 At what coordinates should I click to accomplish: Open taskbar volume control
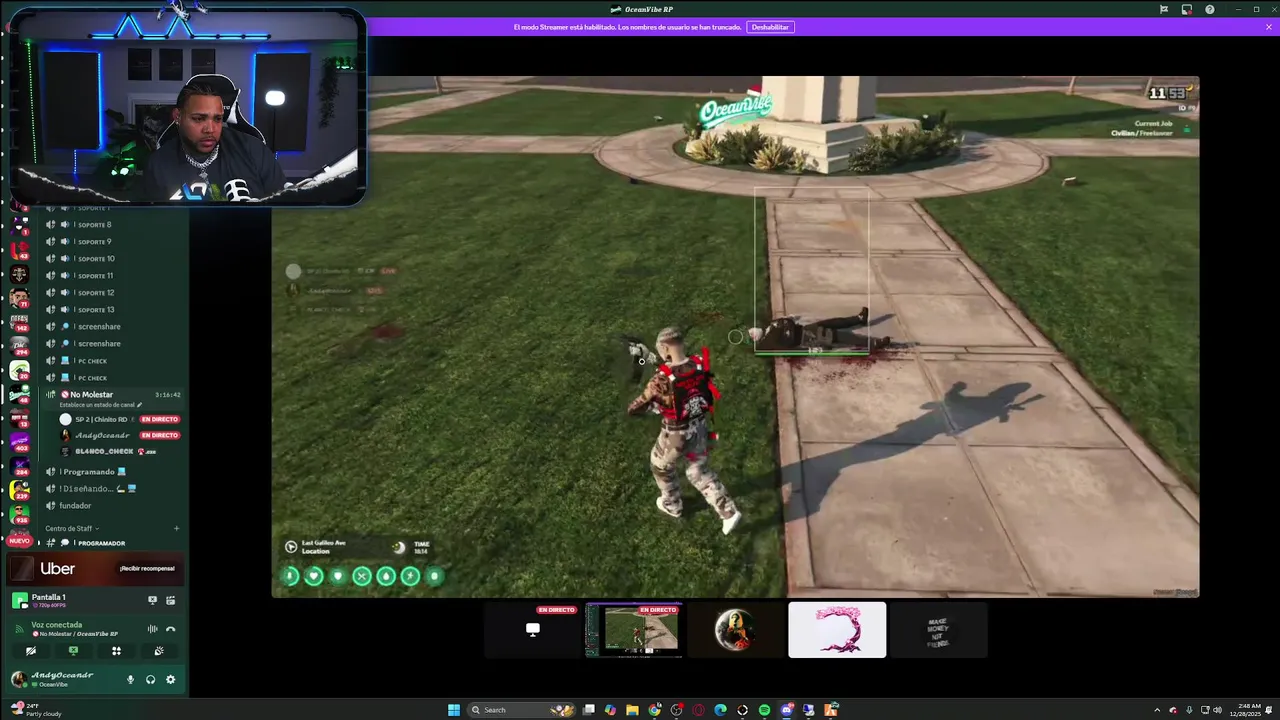point(1217,710)
